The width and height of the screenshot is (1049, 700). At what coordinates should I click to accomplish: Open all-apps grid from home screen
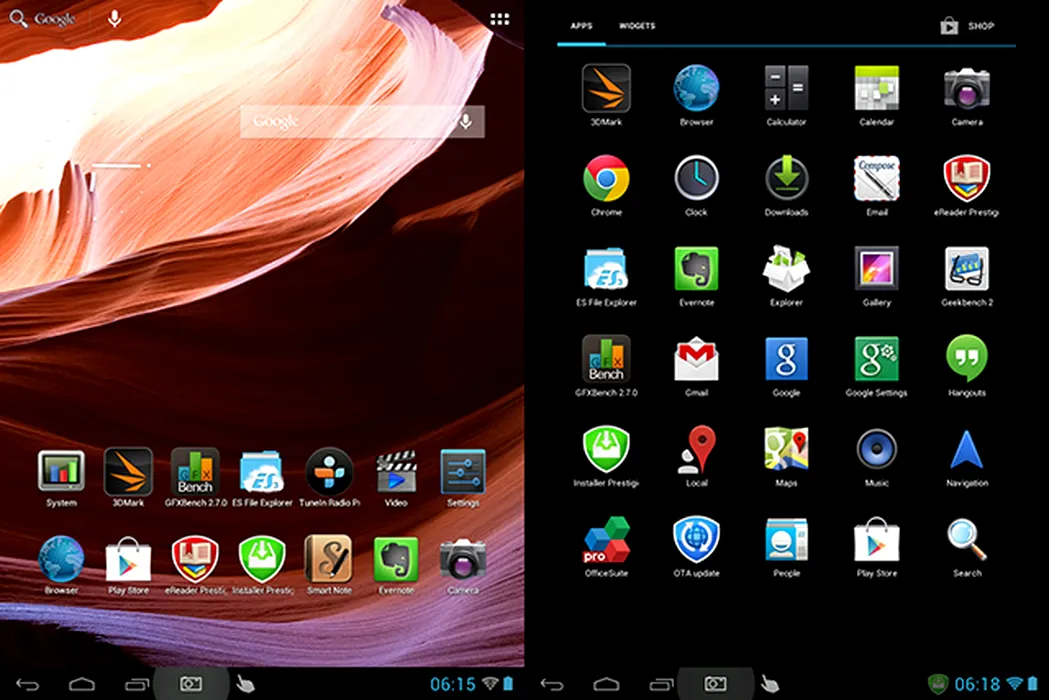pyautogui.click(x=500, y=19)
